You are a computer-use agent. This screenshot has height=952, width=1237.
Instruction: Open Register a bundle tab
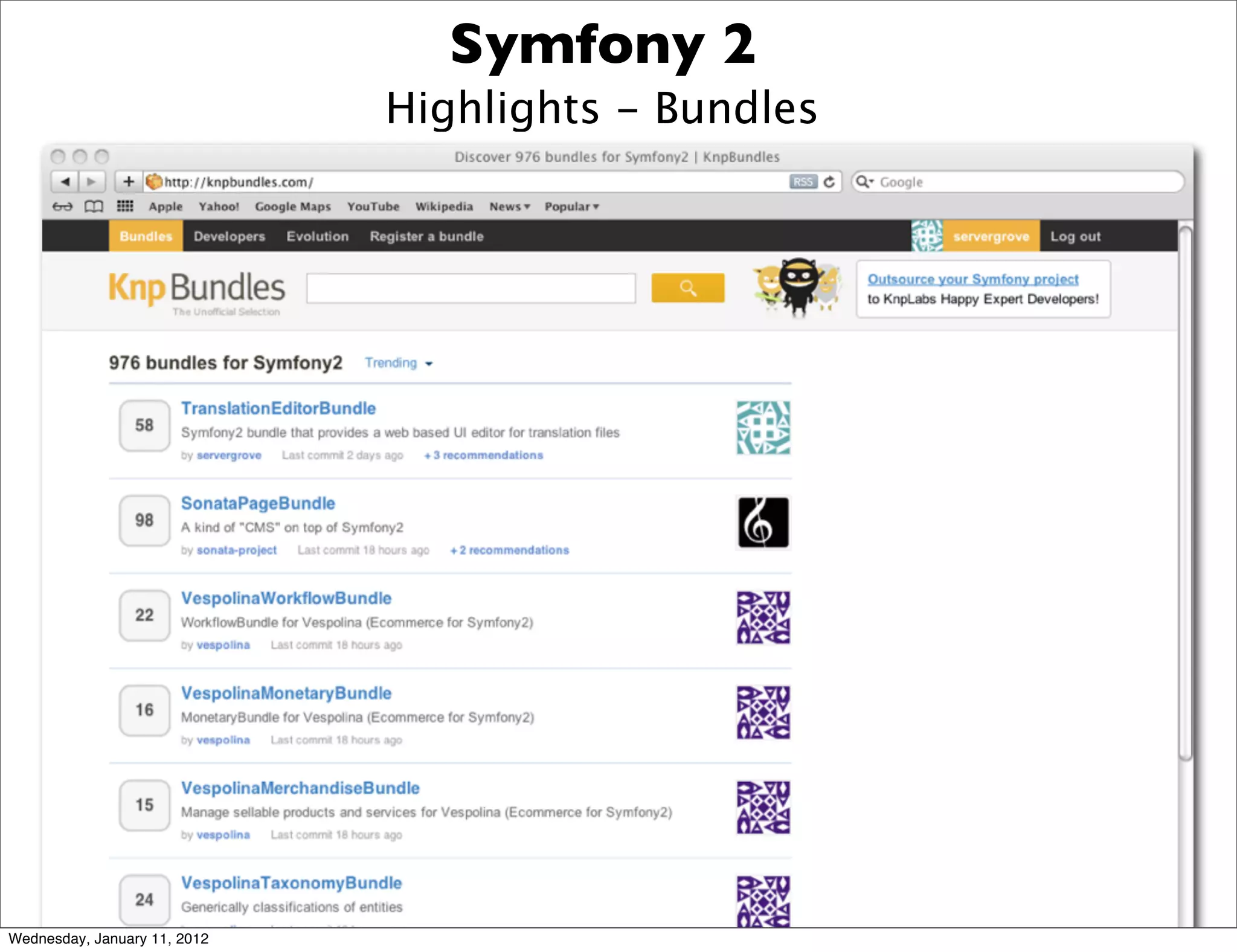point(426,236)
